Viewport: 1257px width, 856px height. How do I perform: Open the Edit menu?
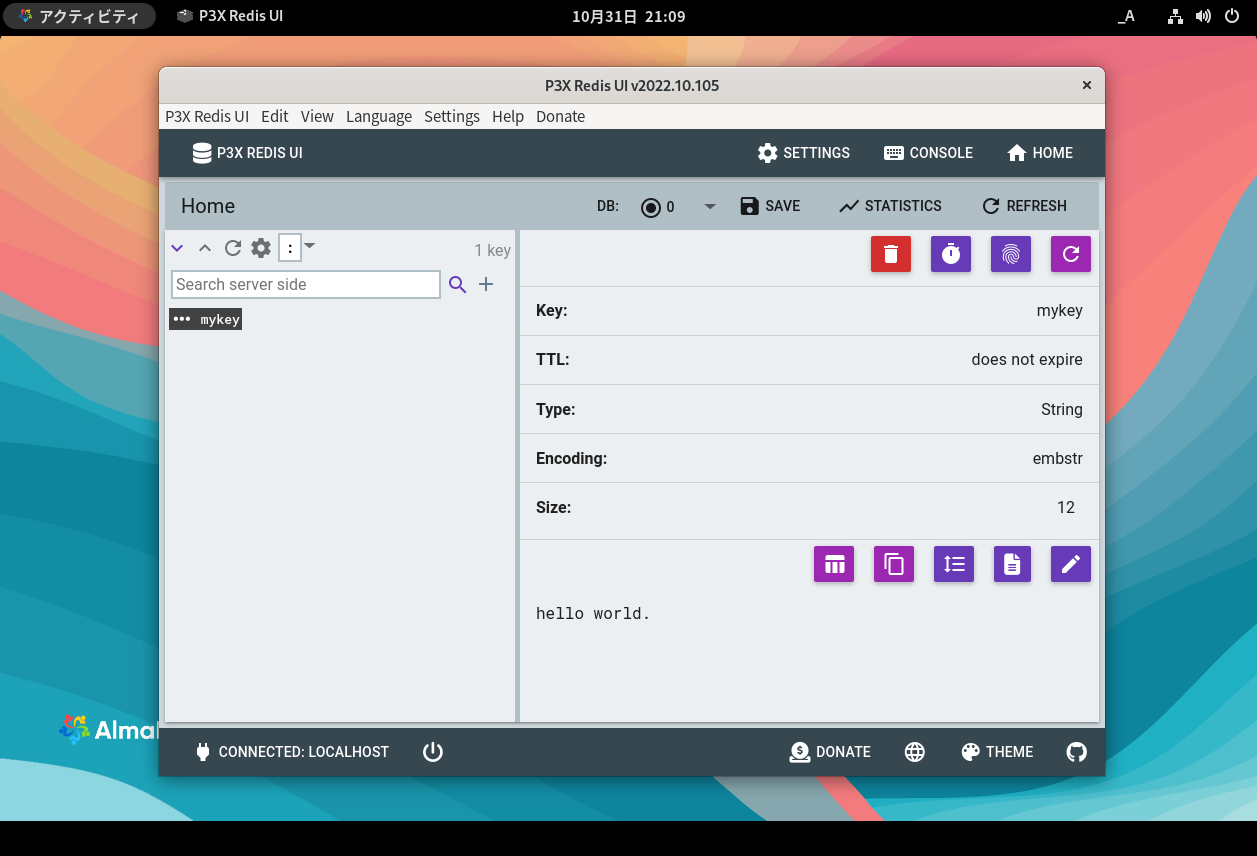(x=275, y=116)
